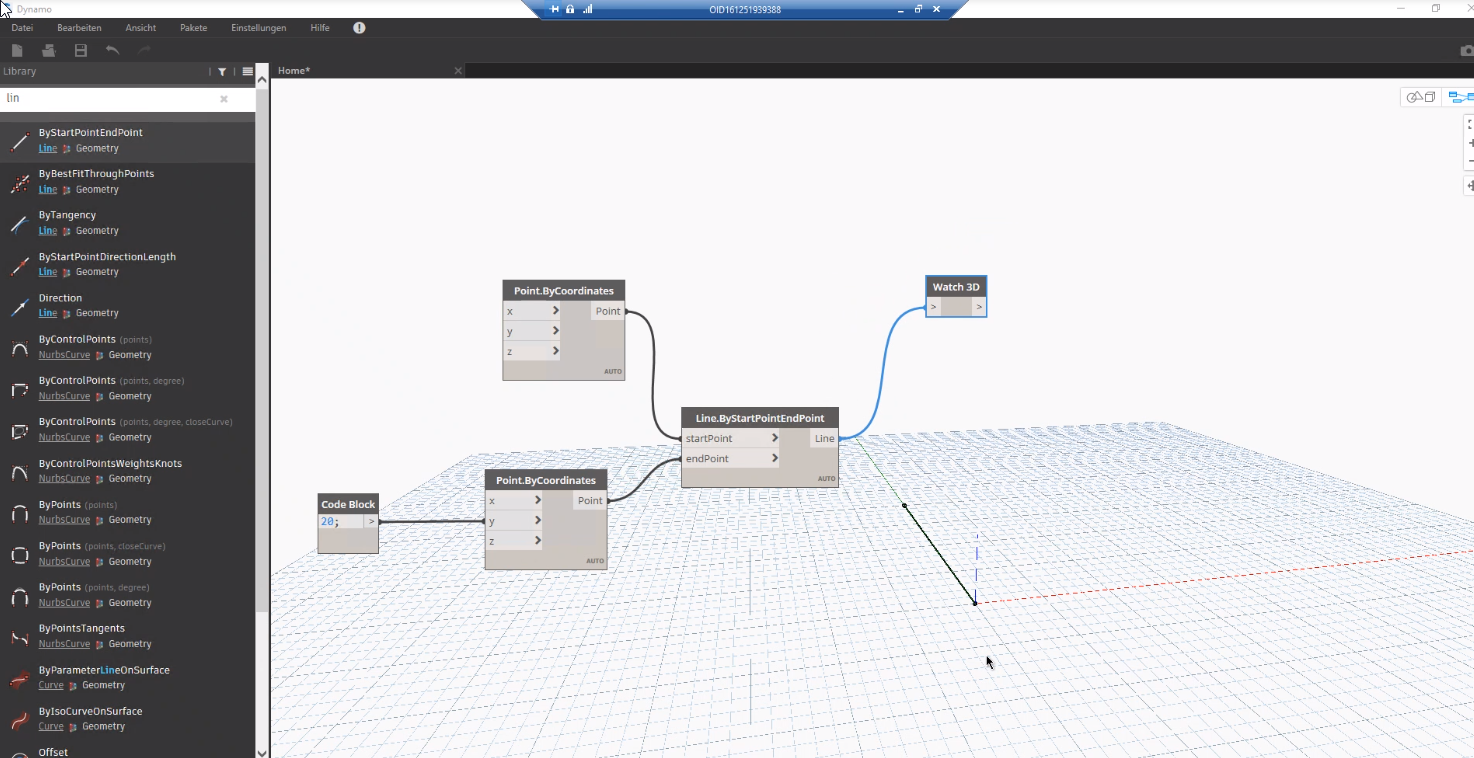Viewport: 1474px width, 758px height.
Task: Zoom in using the plus control
Action: click(1471, 143)
